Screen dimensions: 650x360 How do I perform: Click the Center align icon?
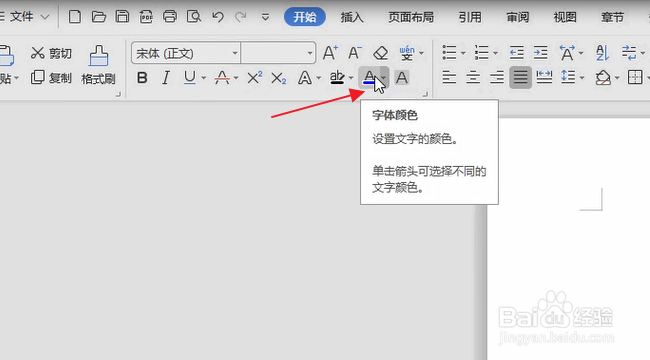[473, 77]
